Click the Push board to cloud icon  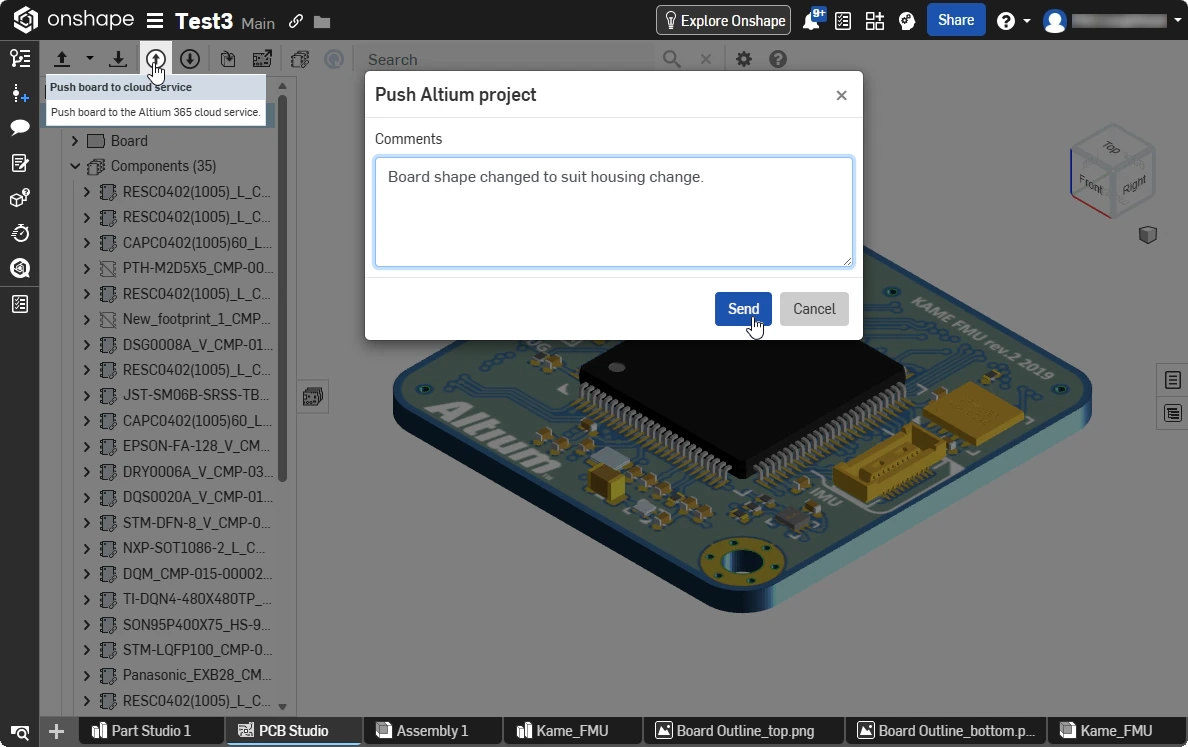point(155,59)
